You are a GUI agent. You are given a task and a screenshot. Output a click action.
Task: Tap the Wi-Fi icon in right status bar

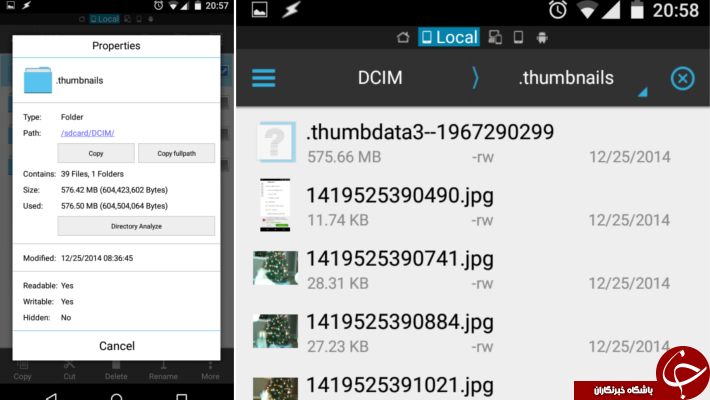coord(587,10)
